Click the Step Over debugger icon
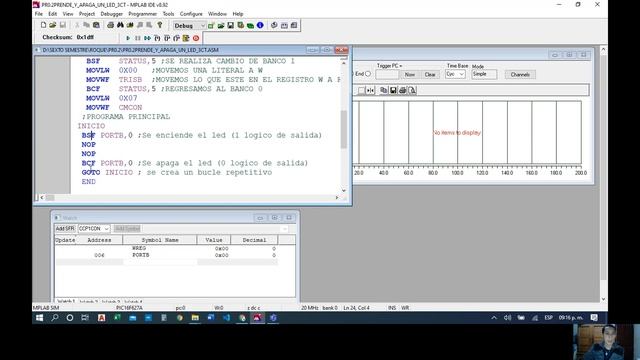The width and height of the screenshot is (640, 360). (167, 38)
